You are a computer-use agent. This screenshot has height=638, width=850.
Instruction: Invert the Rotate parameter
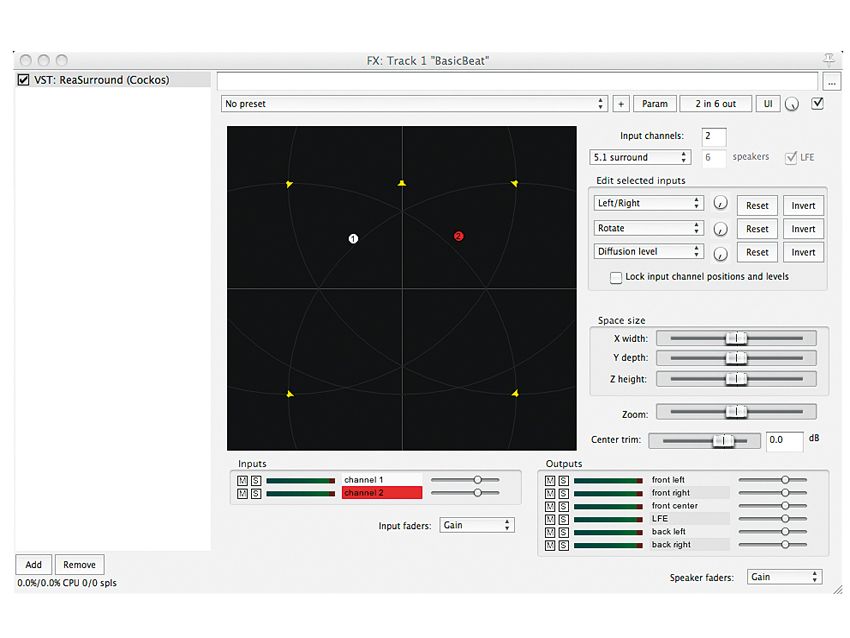[803, 229]
